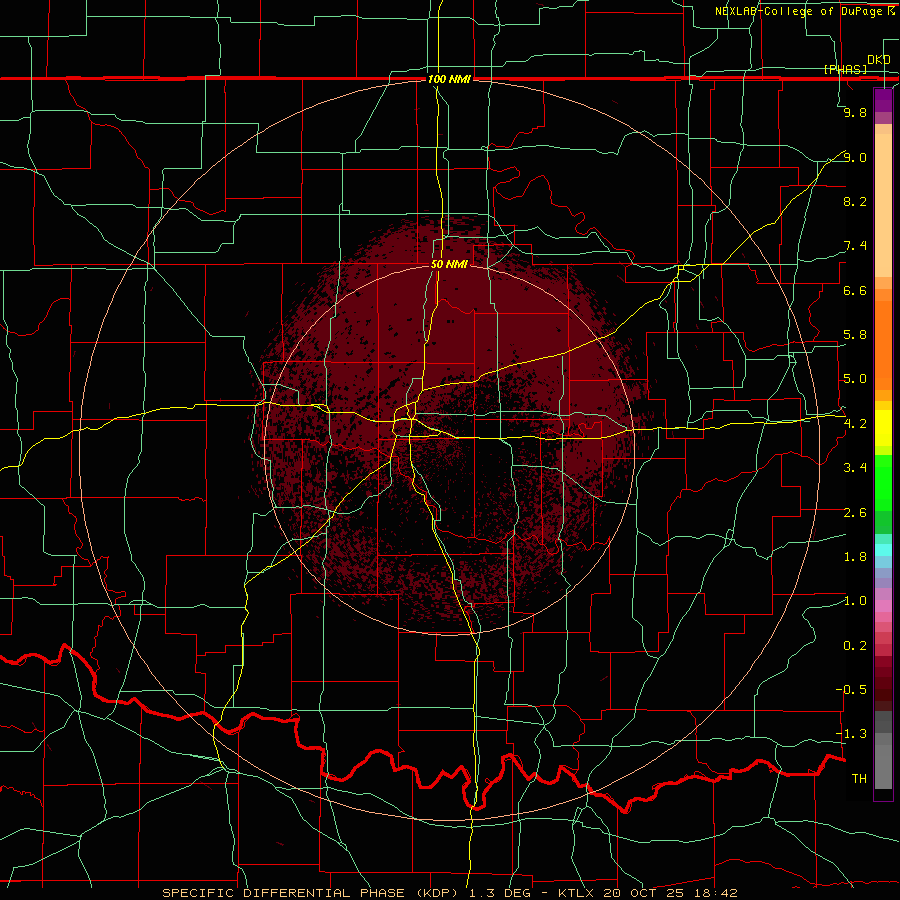
Task: Pick the cyan band of the color bar
Action: tap(883, 550)
